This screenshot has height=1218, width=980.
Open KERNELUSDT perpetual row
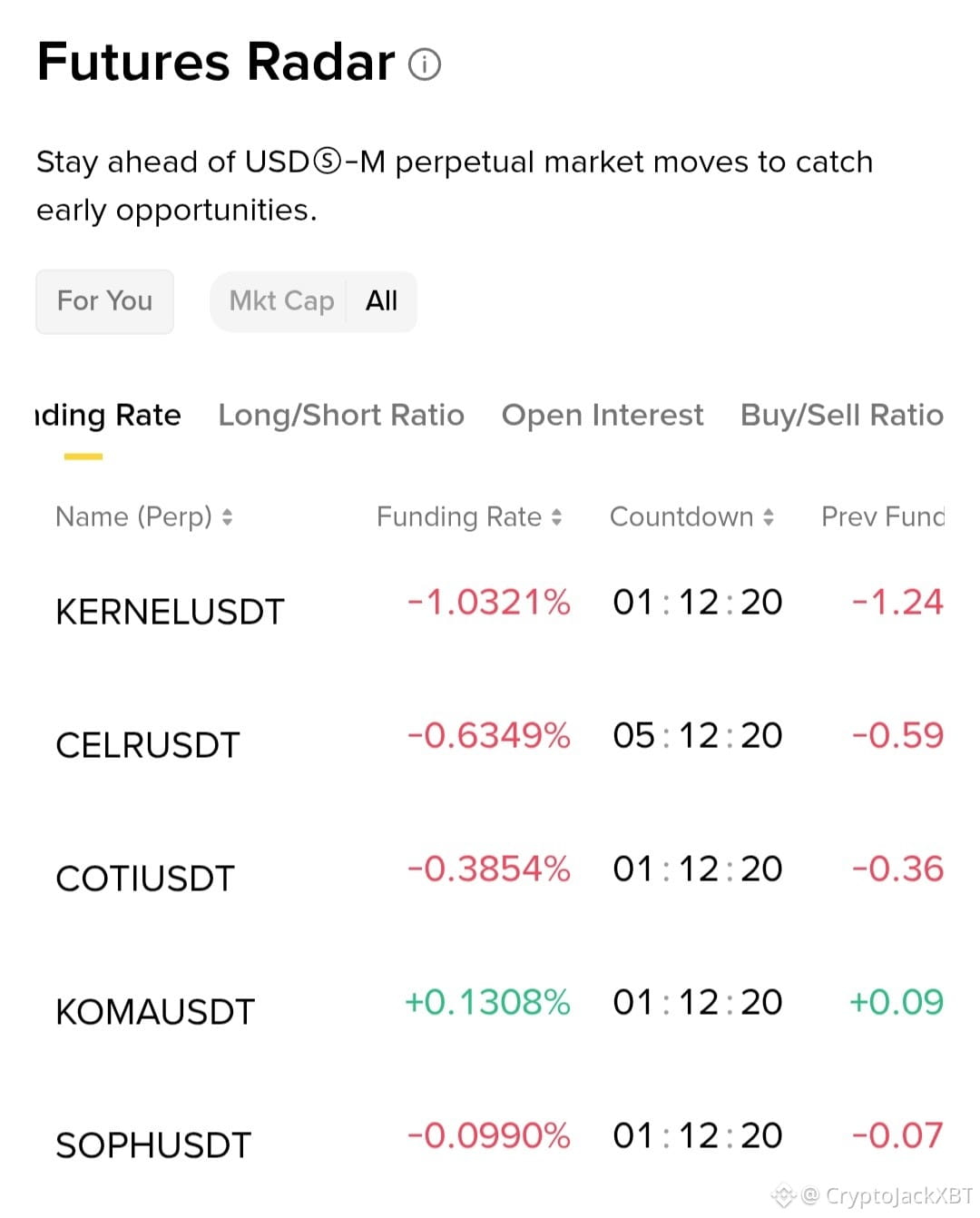tap(490, 606)
